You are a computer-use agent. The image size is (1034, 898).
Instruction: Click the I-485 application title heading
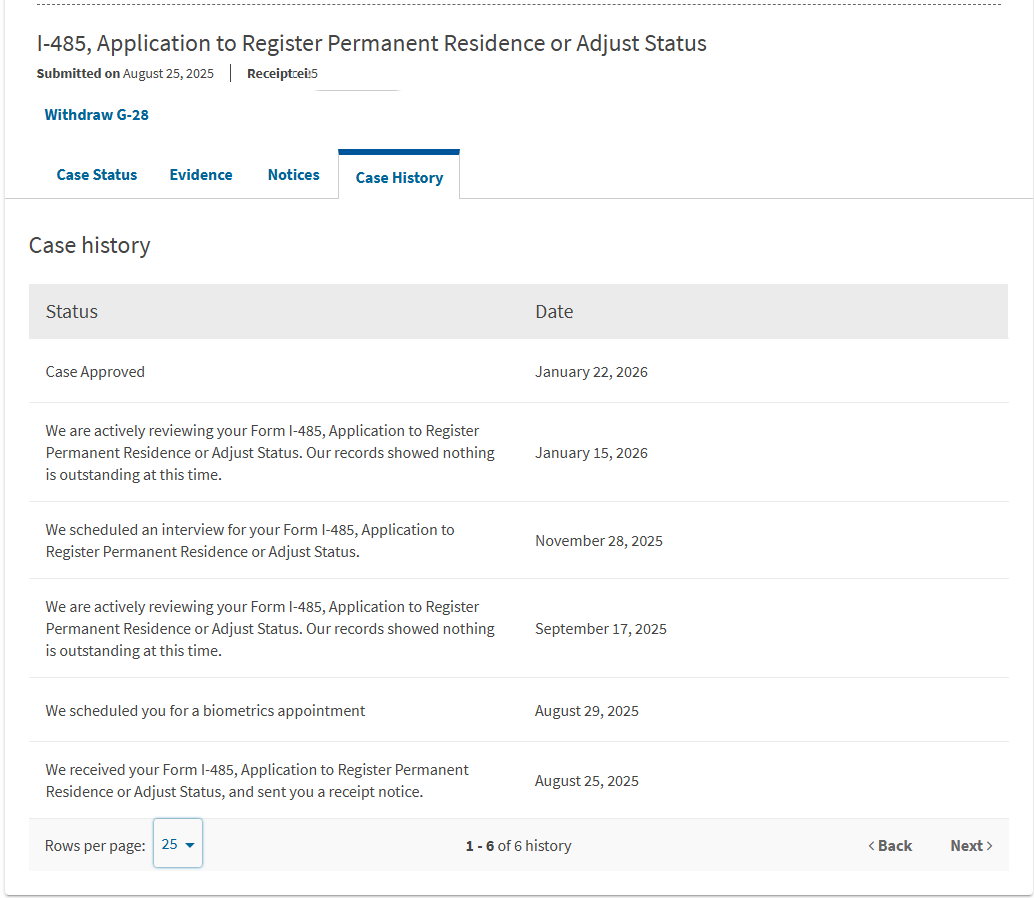(372, 44)
